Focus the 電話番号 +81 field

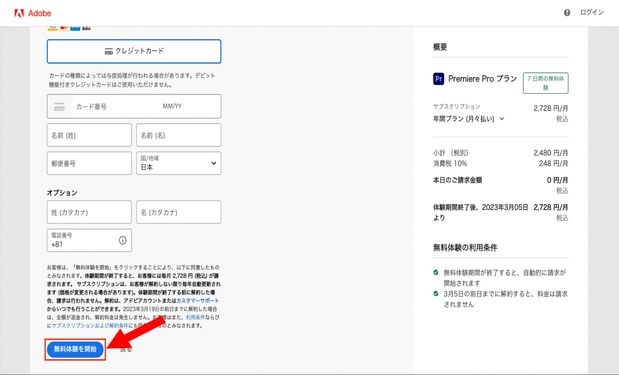[89, 240]
